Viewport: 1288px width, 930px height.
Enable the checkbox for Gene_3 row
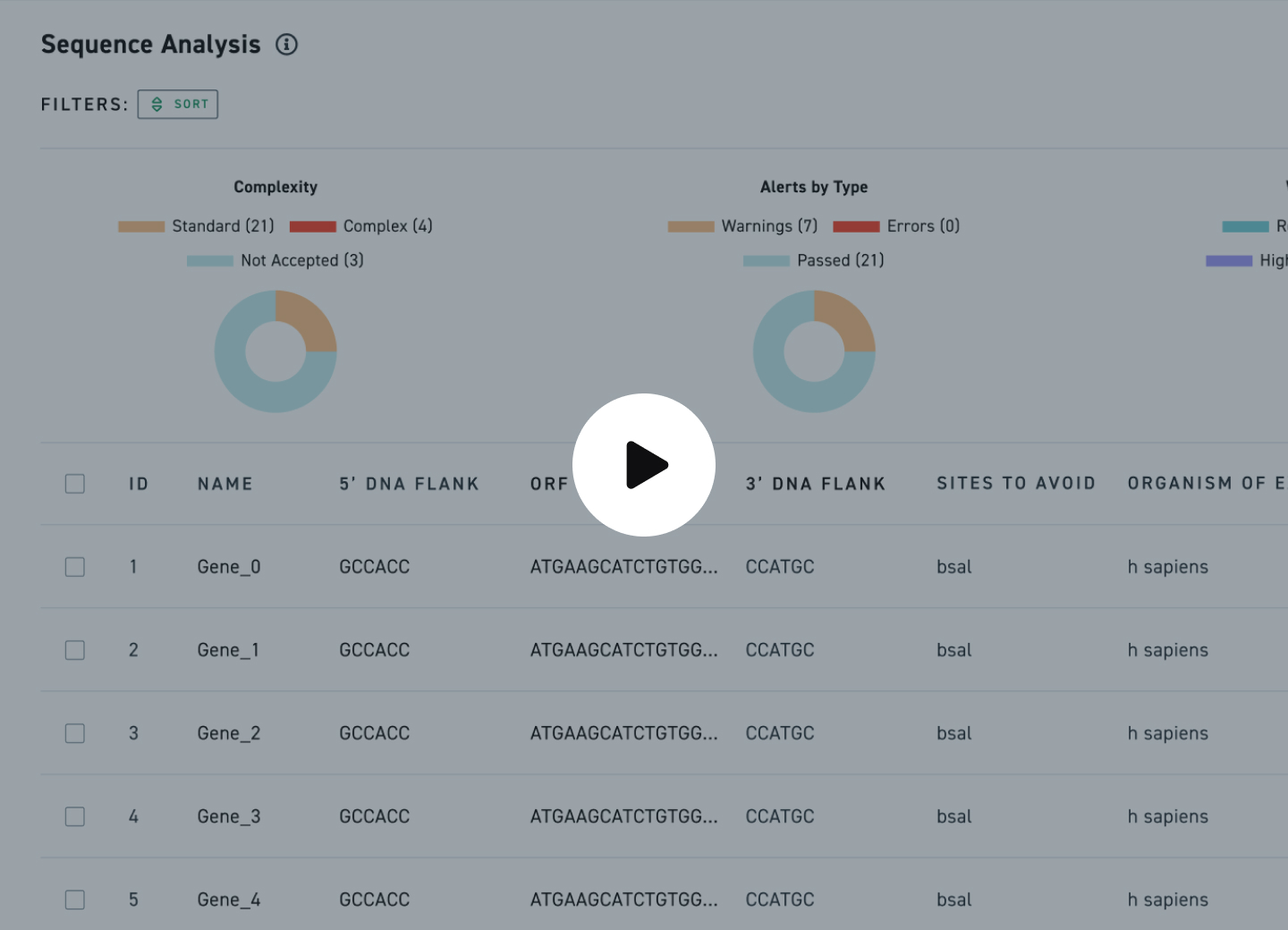click(75, 816)
